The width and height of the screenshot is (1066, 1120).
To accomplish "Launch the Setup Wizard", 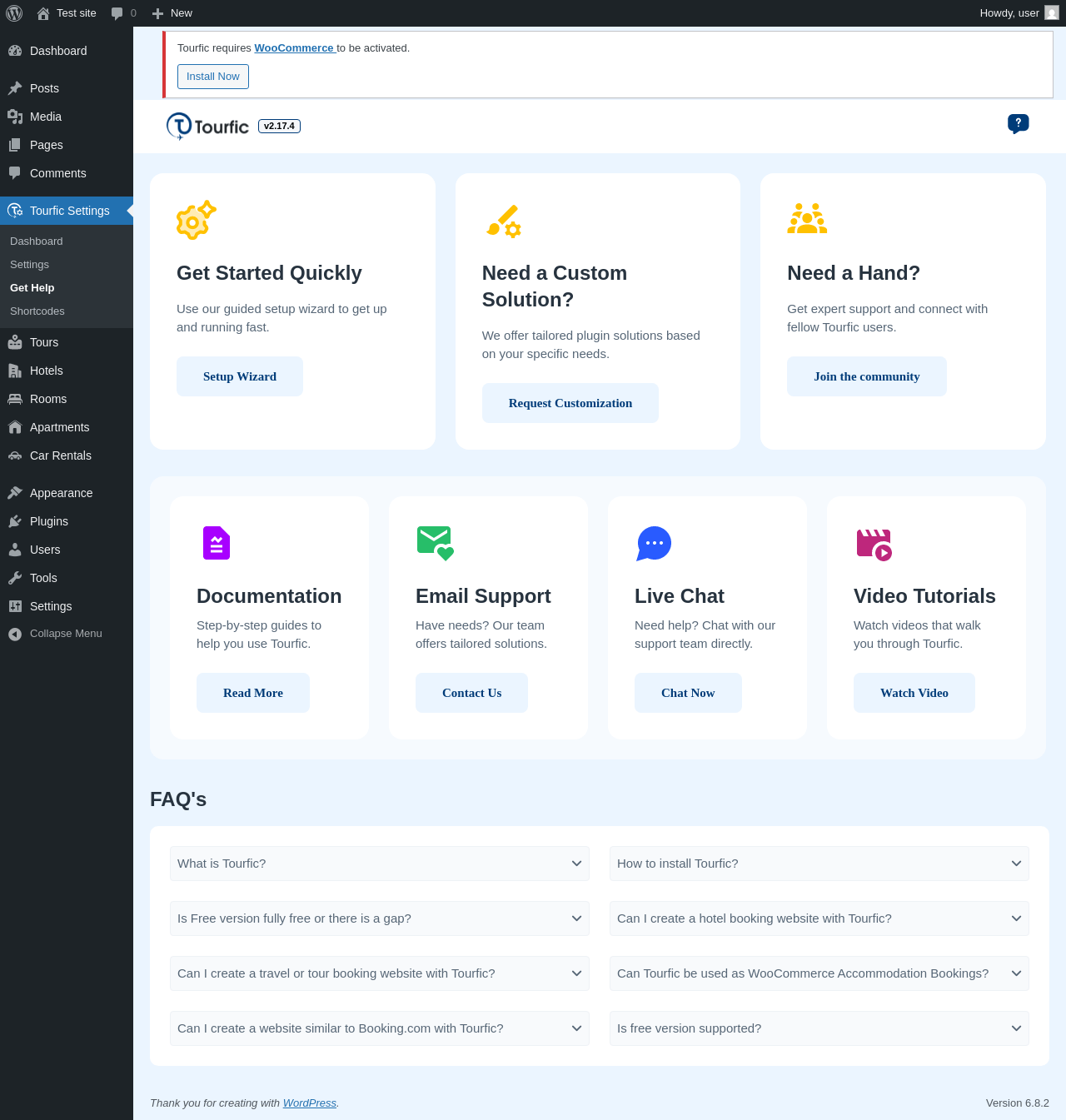I will 240,376.
